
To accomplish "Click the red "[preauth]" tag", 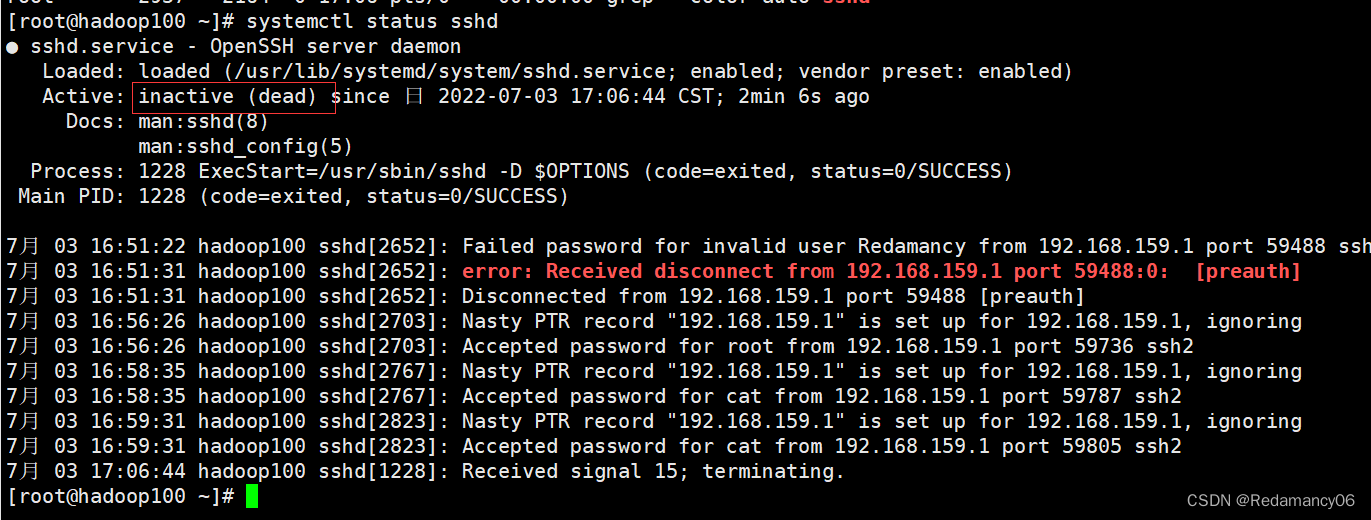I will coord(1247,272).
